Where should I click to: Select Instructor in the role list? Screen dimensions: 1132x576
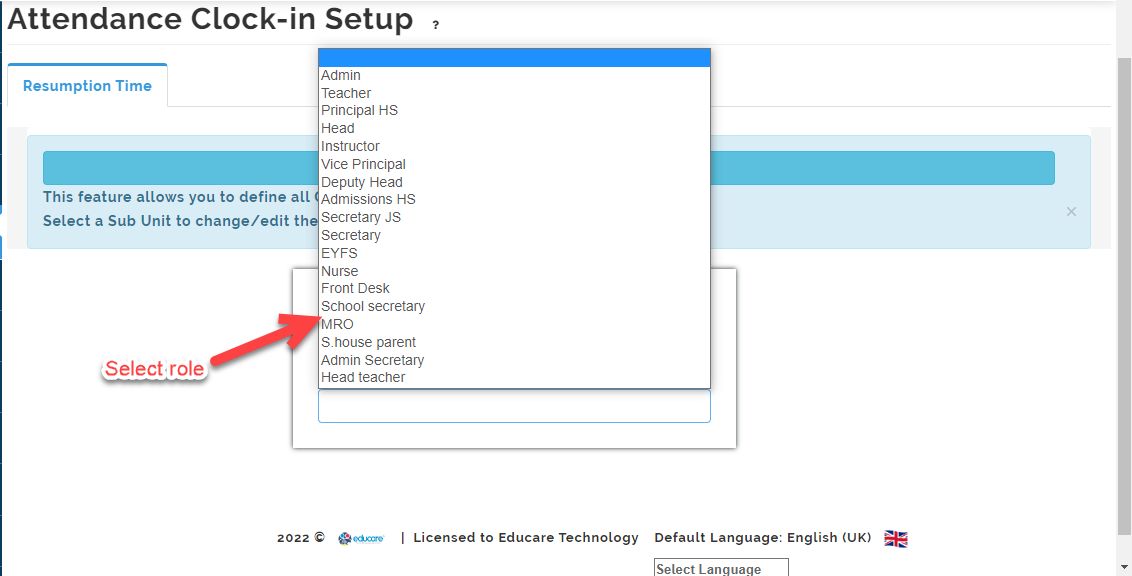coord(514,147)
